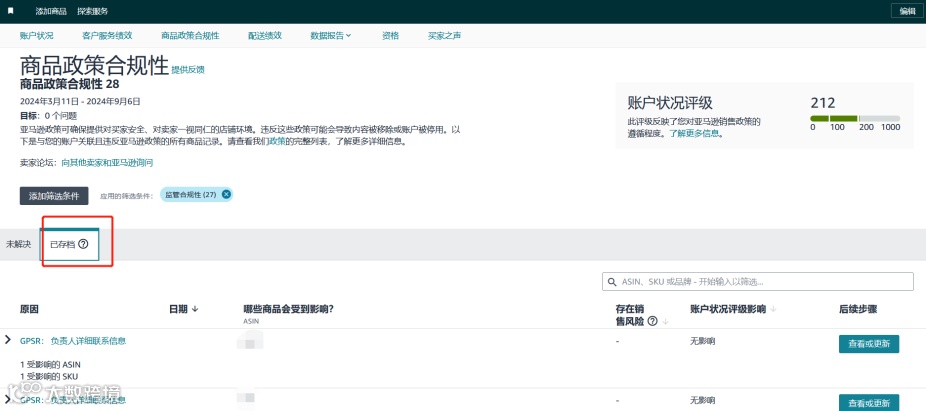This screenshot has height=411, width=926.
Task: Open 提供反馈 link
Action: point(188,70)
